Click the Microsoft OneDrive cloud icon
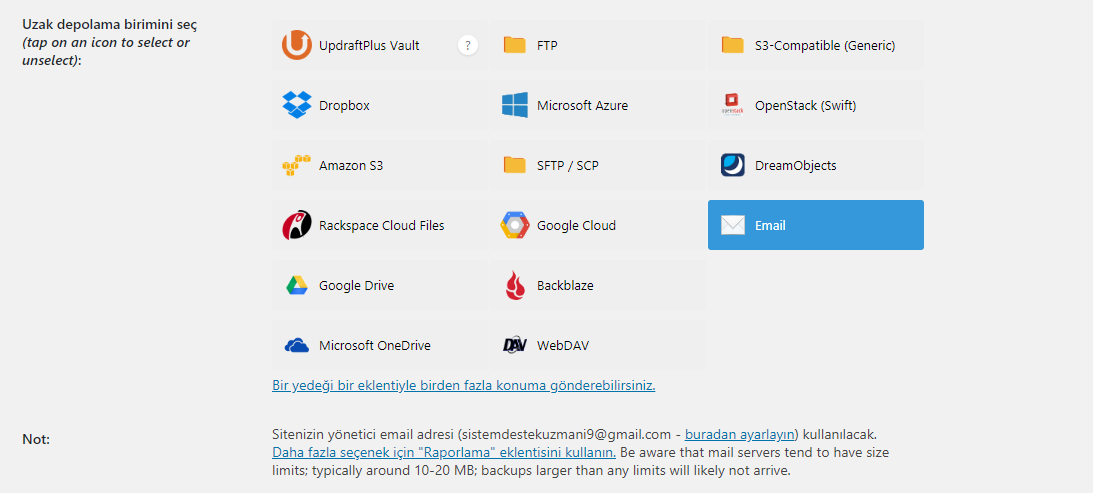The image size is (1093, 493). [297, 345]
